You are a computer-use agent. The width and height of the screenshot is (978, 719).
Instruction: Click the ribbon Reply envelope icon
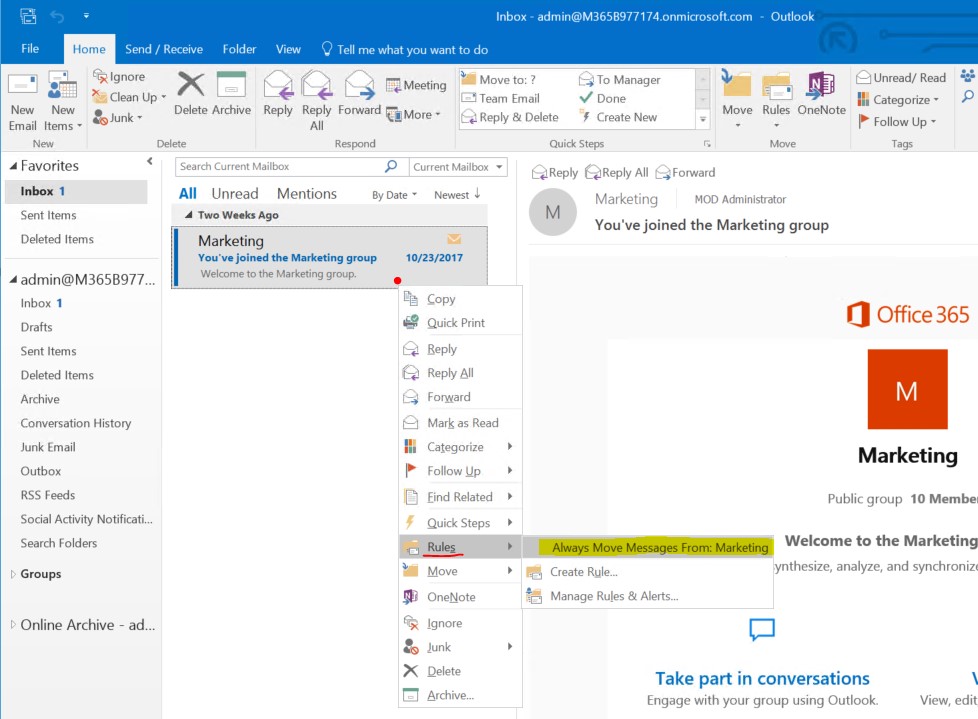pyautogui.click(x=278, y=85)
